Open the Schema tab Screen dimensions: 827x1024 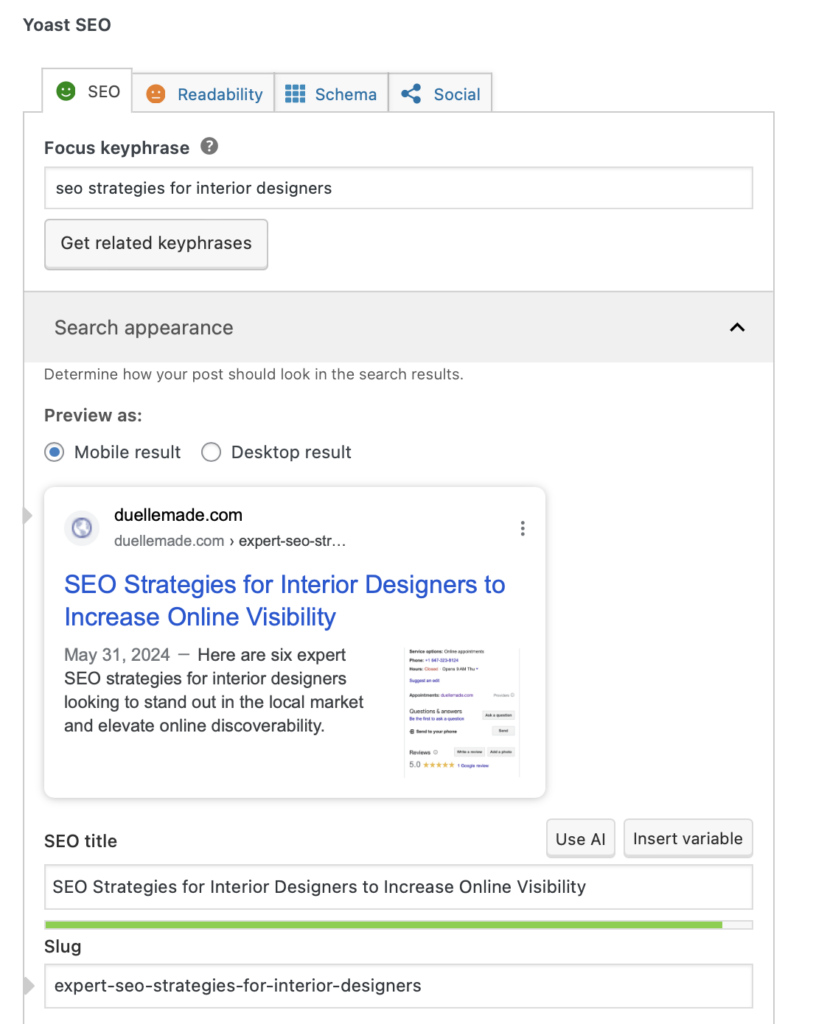pos(331,93)
